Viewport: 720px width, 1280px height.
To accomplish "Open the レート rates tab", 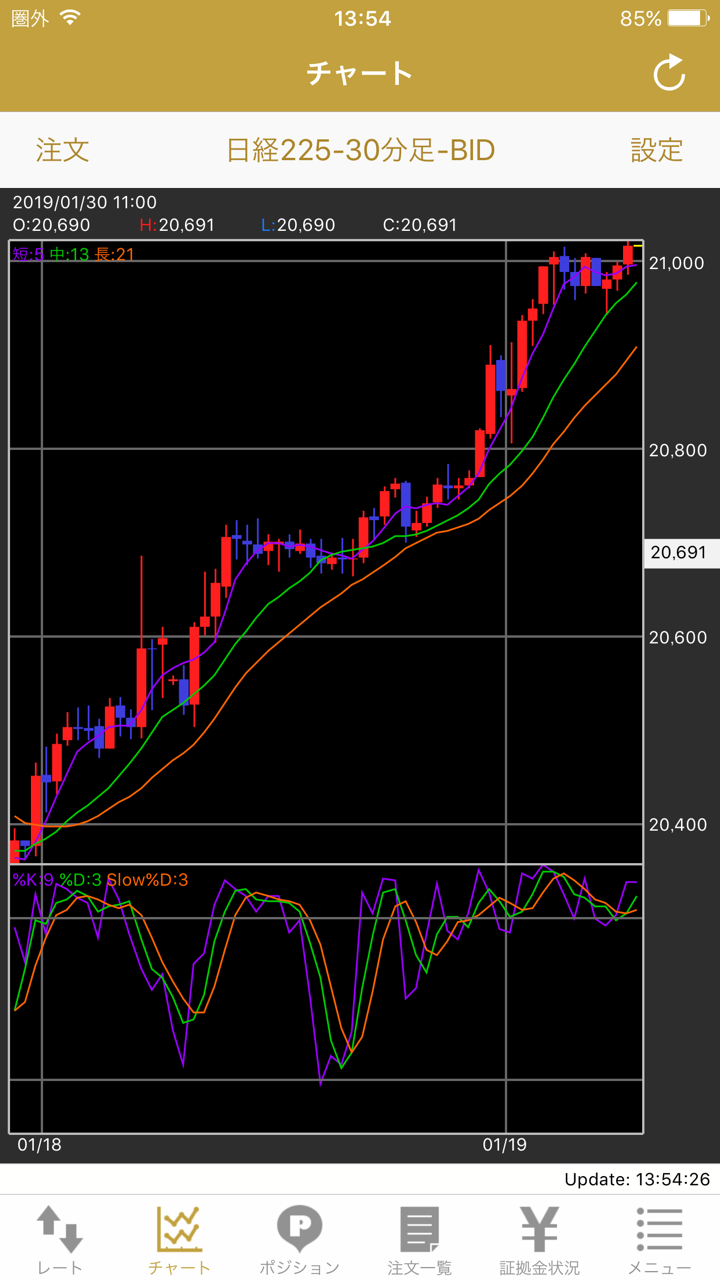I will 60,1238.
